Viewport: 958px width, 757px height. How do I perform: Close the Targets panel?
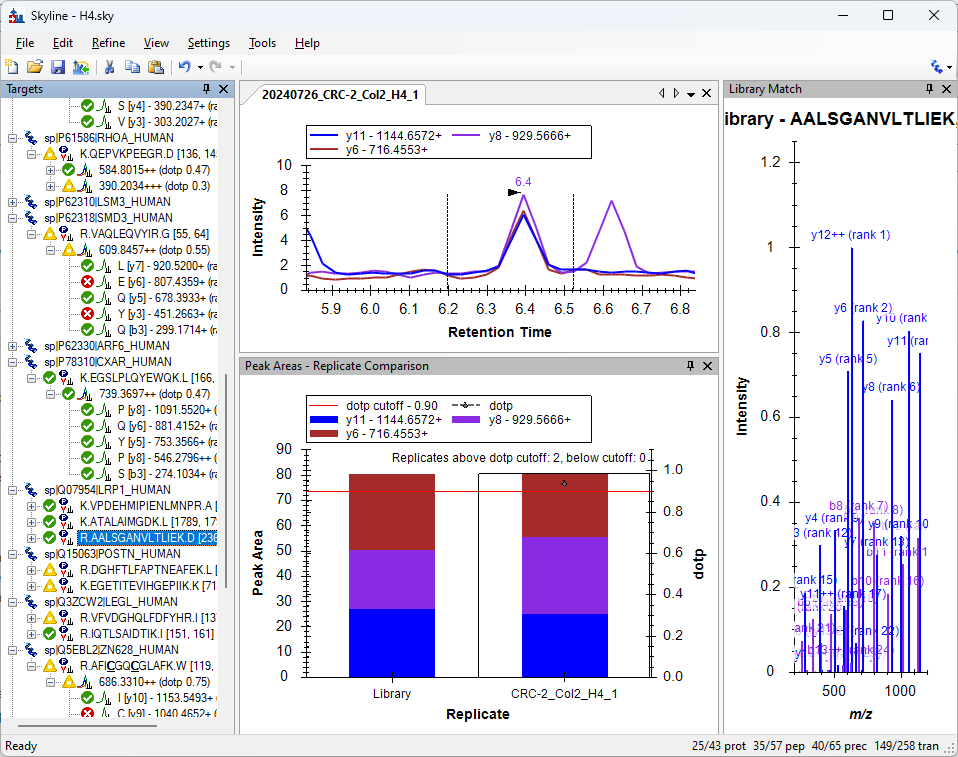[224, 89]
